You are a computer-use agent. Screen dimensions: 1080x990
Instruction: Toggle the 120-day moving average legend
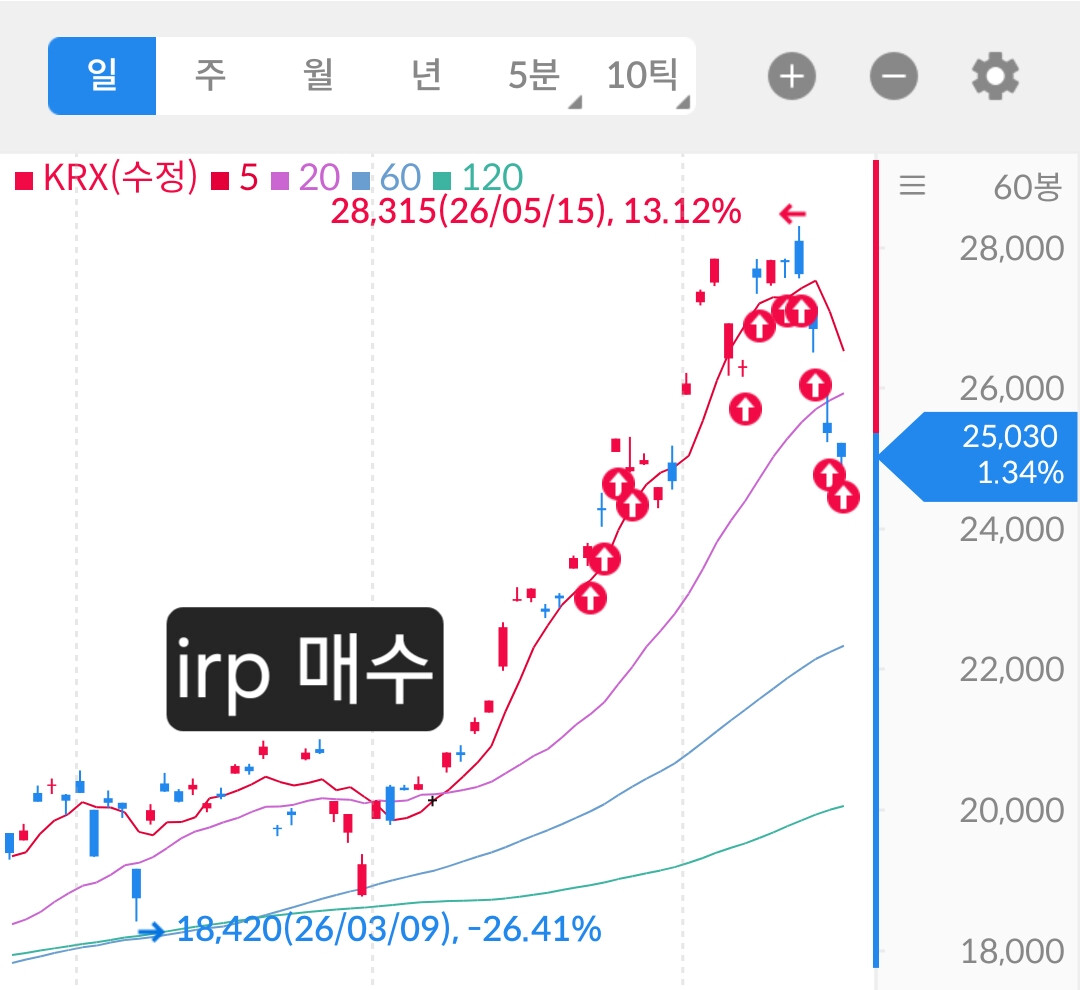(x=478, y=179)
